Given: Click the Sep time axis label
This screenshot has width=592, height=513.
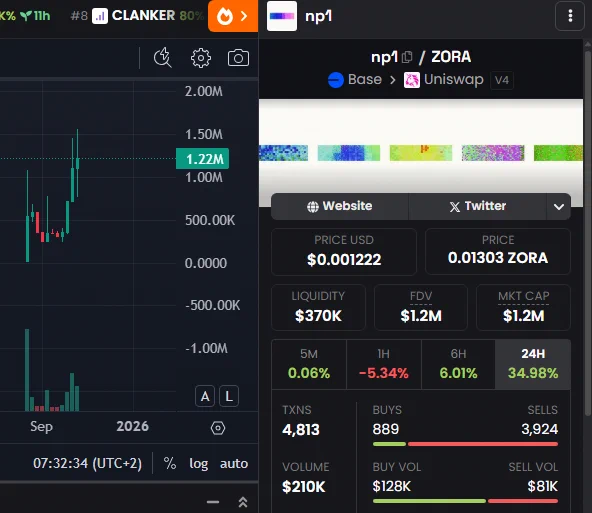Looking at the screenshot, I should (x=41, y=427).
